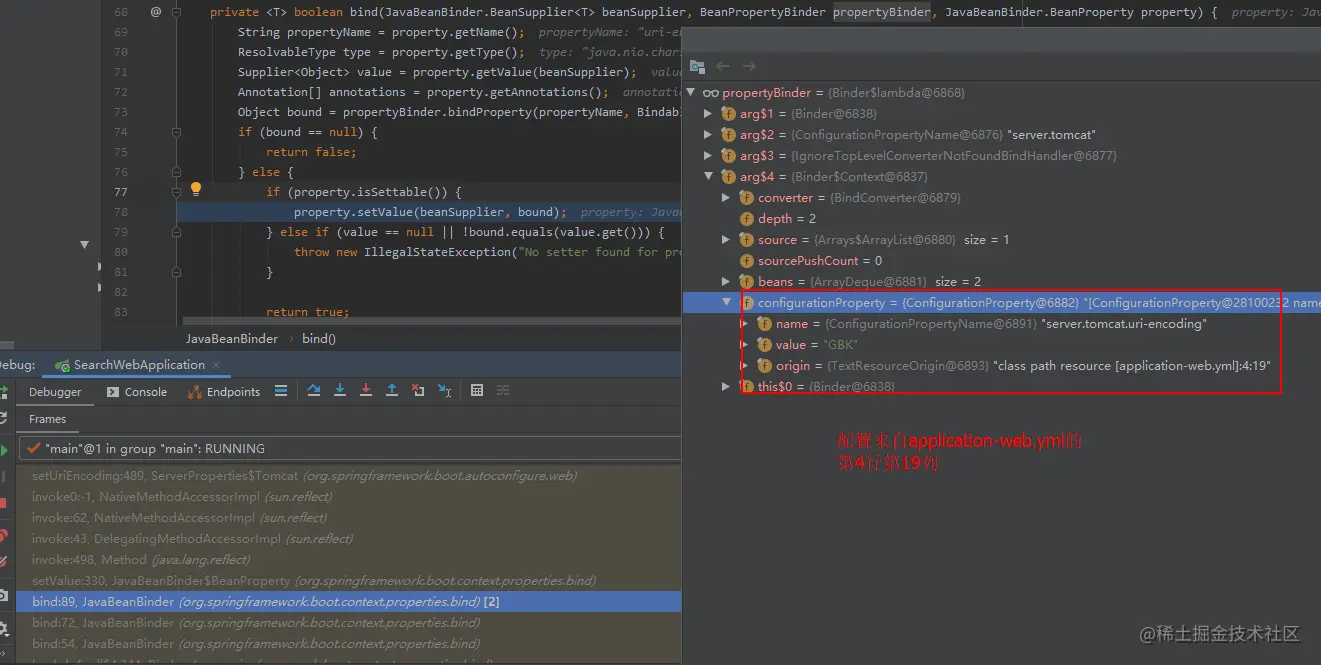Switch to the Debugger tab
This screenshot has height=665, width=1321.
point(55,392)
